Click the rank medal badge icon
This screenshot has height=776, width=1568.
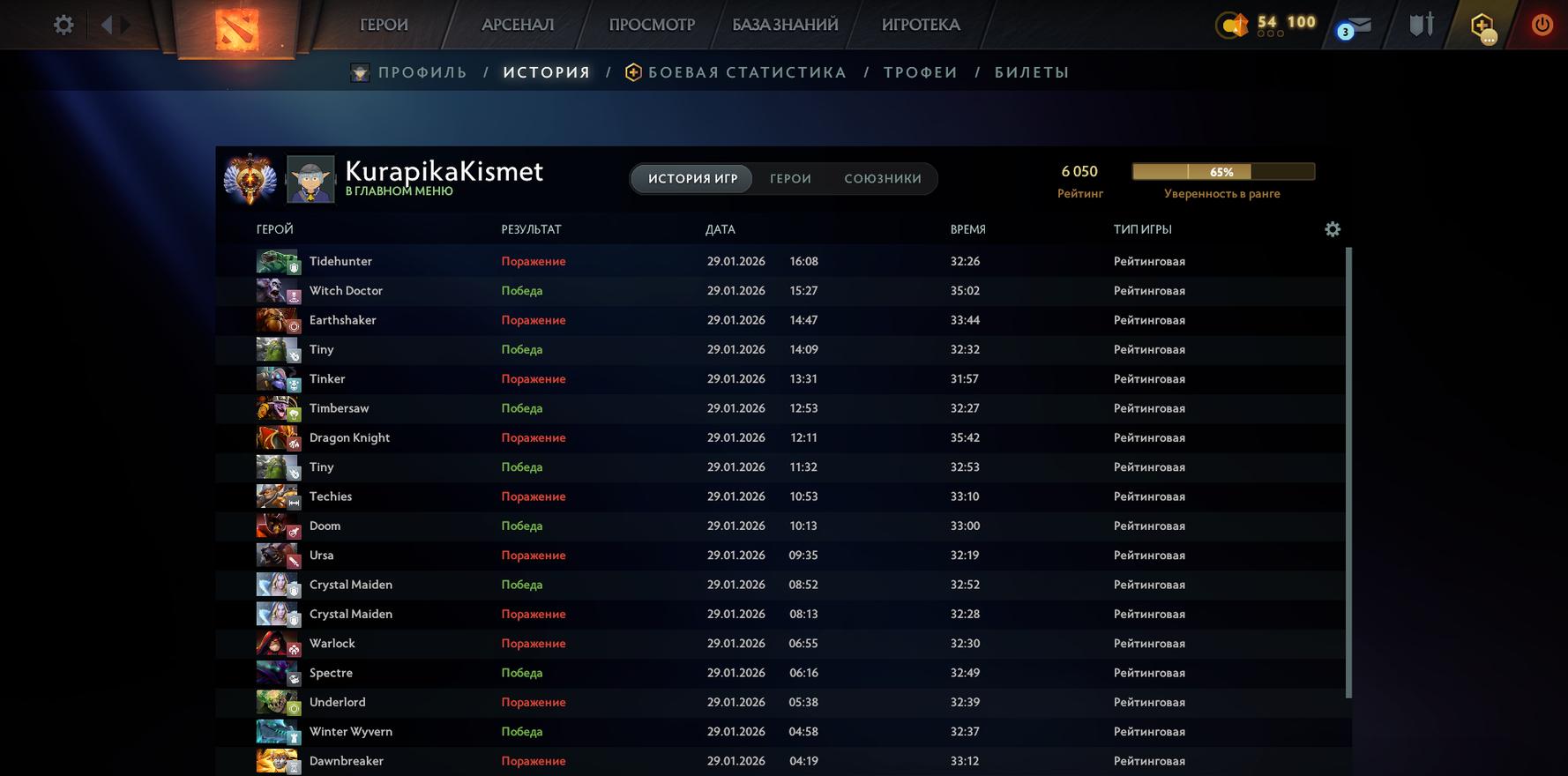pos(250,179)
